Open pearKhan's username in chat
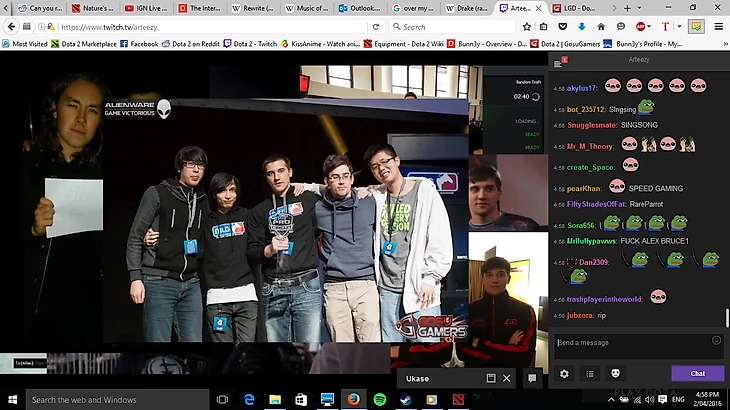 (x=584, y=188)
